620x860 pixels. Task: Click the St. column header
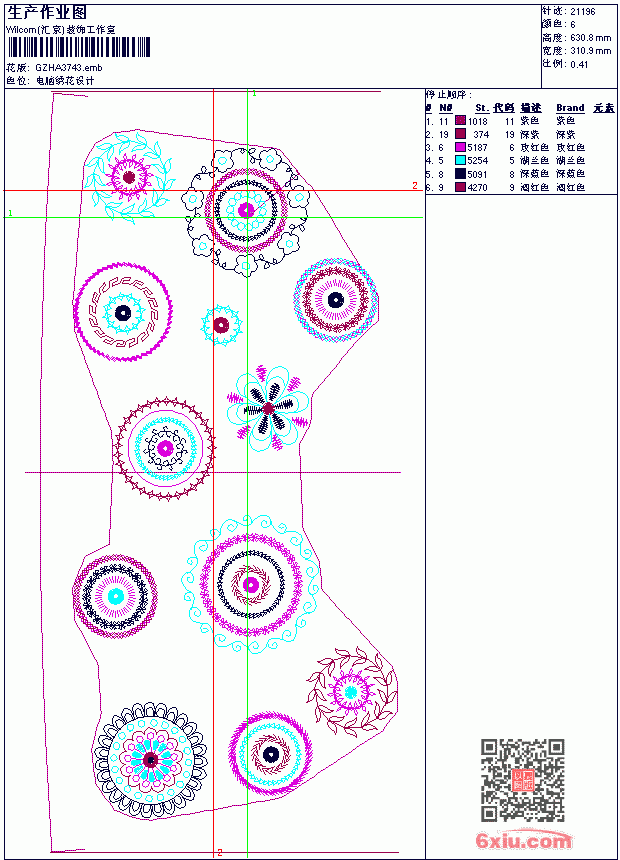[x=482, y=108]
